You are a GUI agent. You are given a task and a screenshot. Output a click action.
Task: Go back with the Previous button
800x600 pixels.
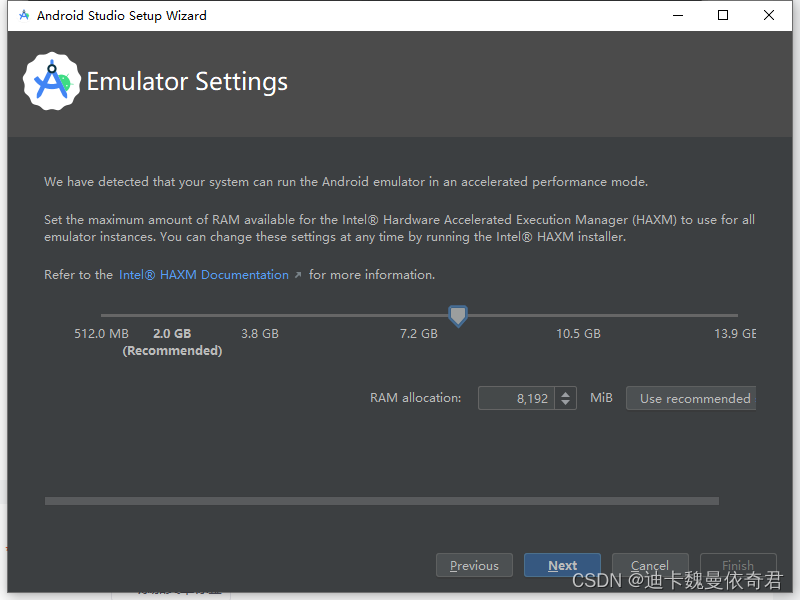pos(474,565)
